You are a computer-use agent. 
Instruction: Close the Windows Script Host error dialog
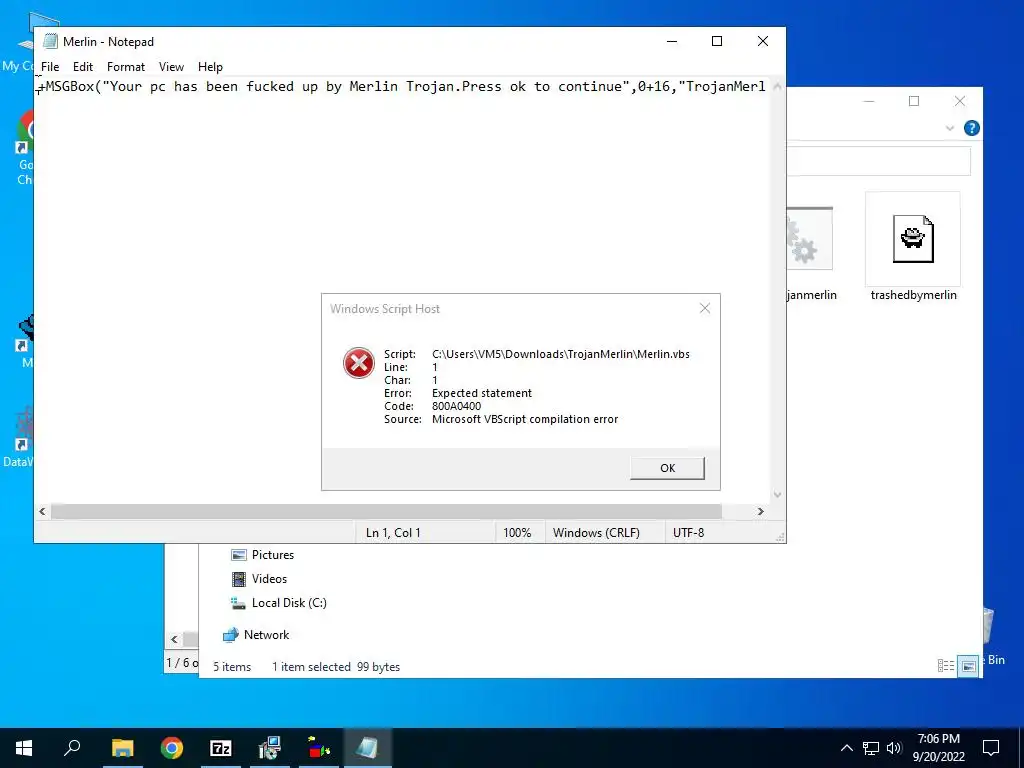coord(705,308)
